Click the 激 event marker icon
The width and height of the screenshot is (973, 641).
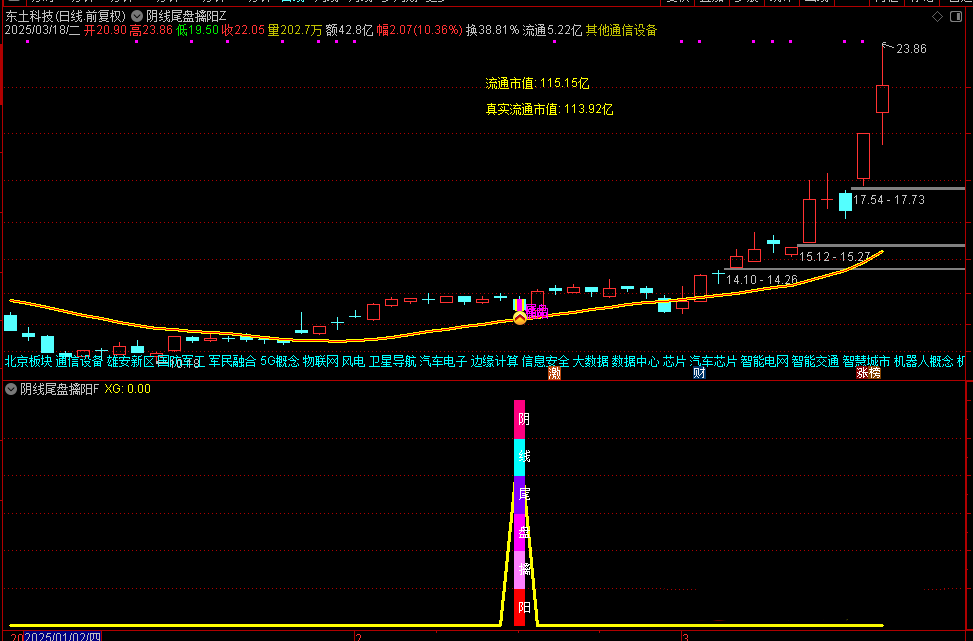point(554,373)
